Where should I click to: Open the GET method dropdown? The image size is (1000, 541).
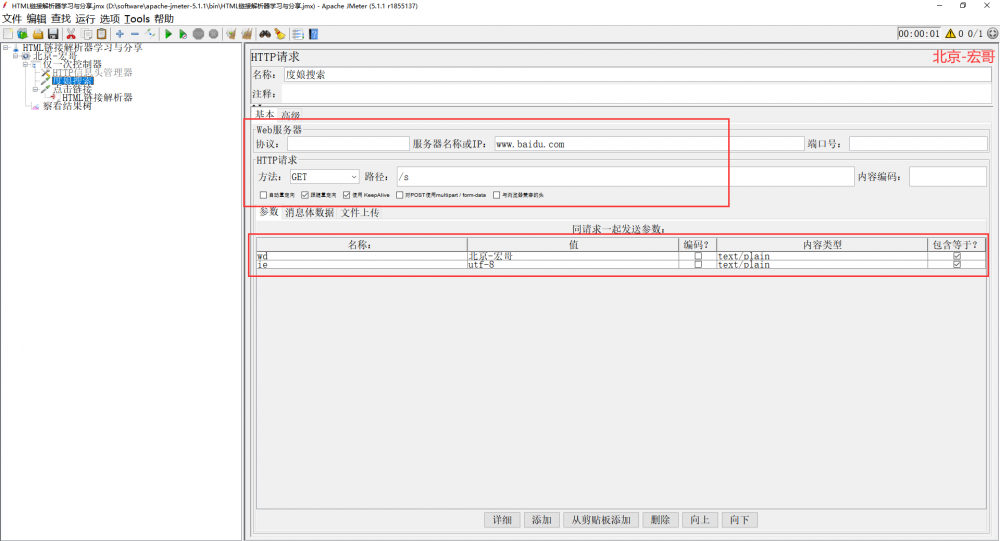(324, 177)
